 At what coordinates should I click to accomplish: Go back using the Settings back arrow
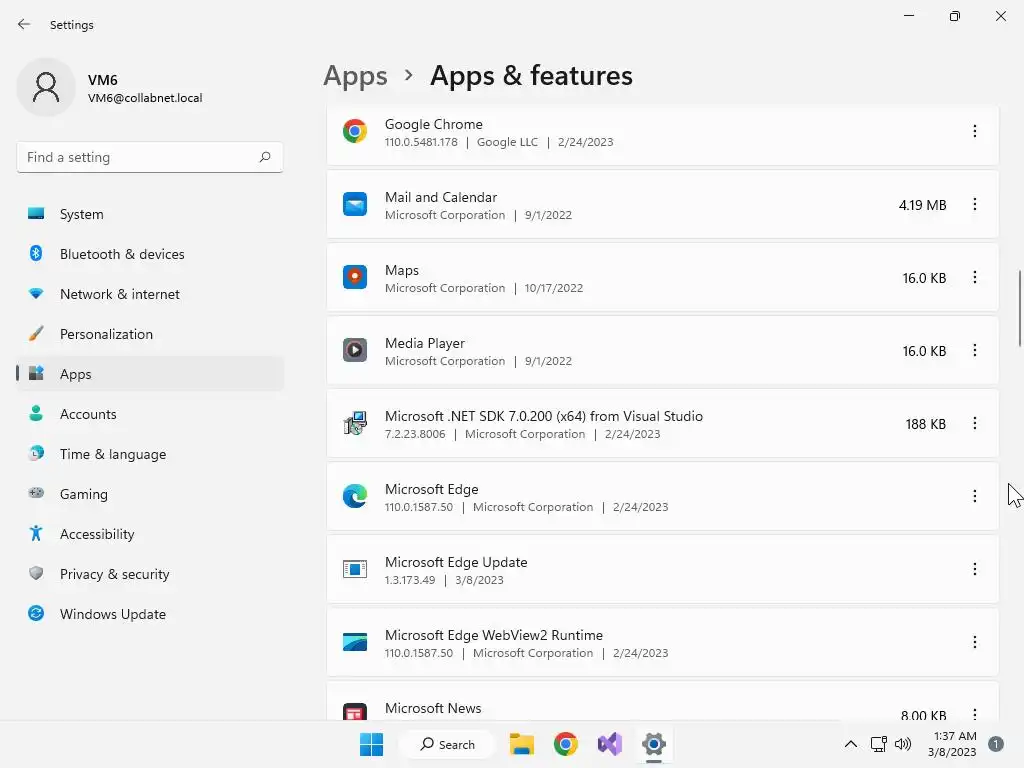[x=24, y=24]
